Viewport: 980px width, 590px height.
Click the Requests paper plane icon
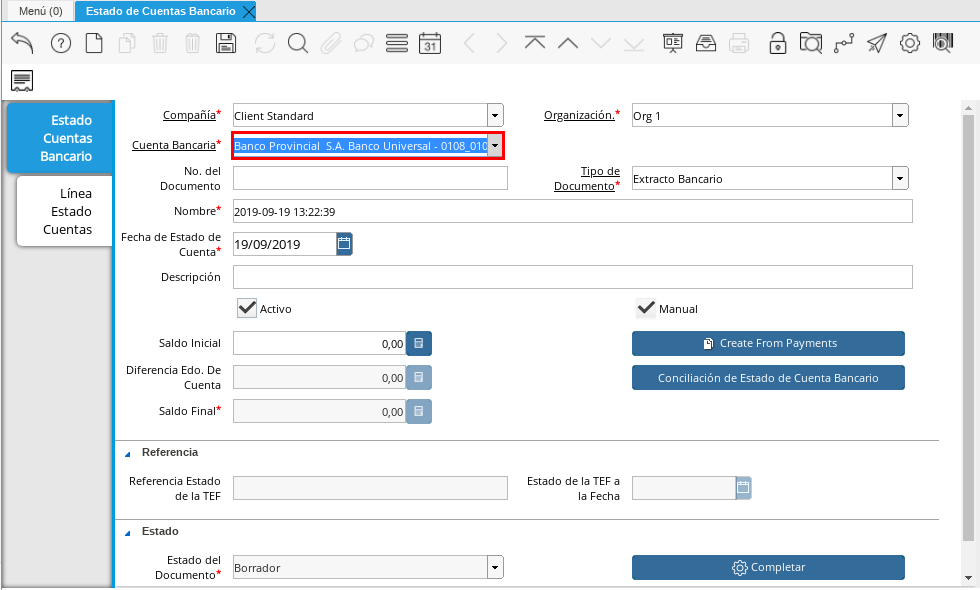click(x=877, y=43)
